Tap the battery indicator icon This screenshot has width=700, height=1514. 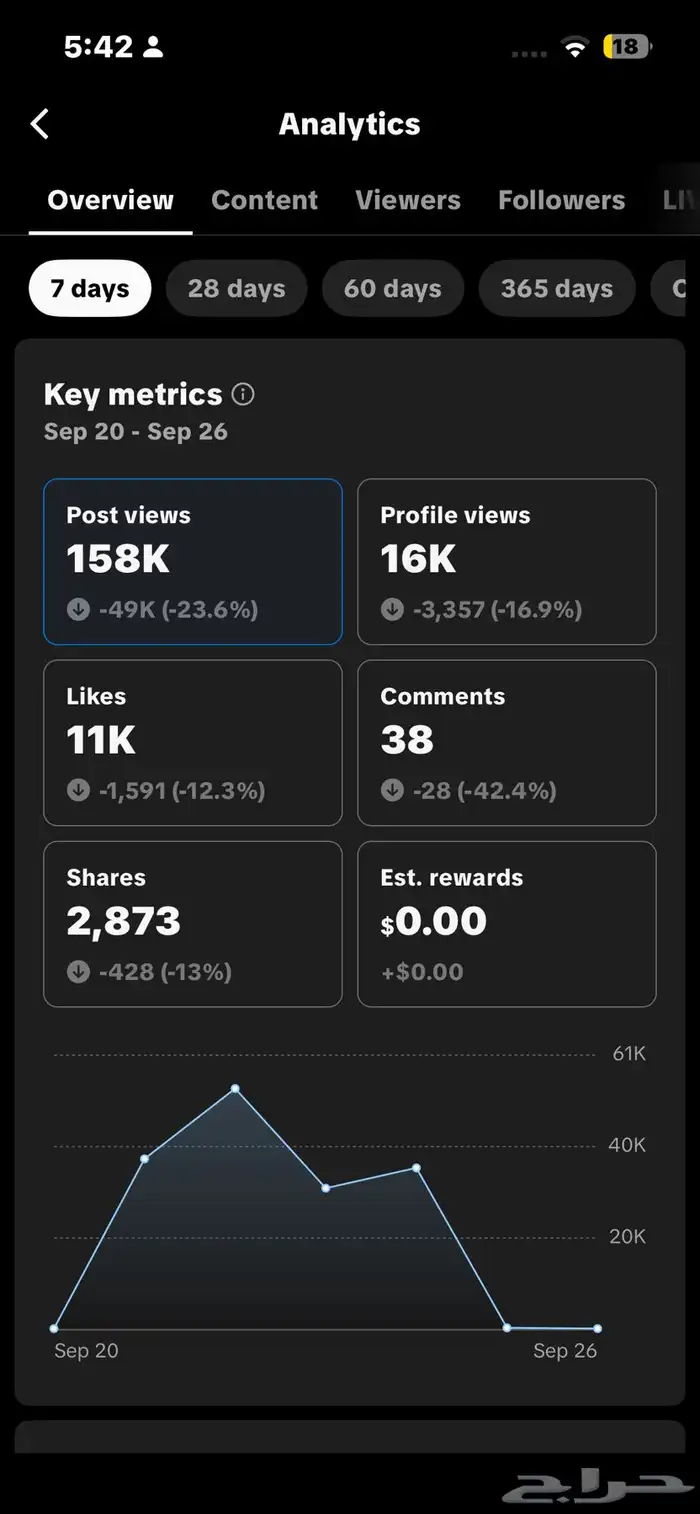(x=626, y=47)
